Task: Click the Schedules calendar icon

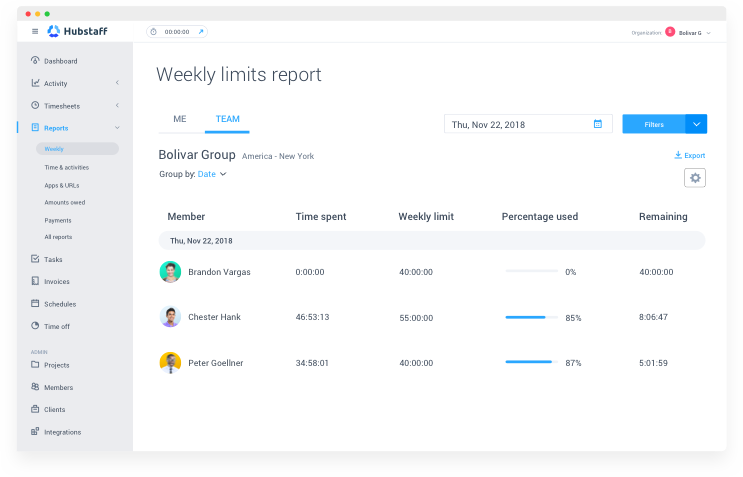Action: point(35,303)
